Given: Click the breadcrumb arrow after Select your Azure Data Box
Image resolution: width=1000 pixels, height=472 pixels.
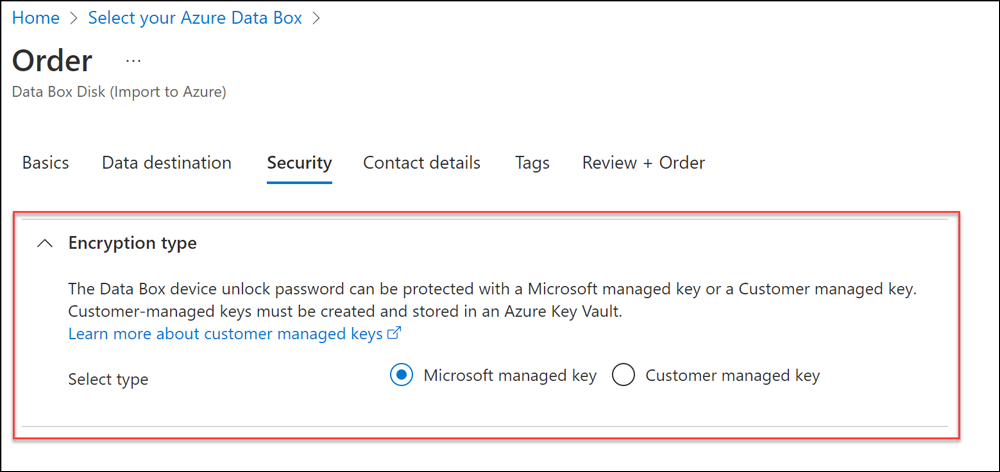Looking at the screenshot, I should pyautogui.click(x=316, y=19).
